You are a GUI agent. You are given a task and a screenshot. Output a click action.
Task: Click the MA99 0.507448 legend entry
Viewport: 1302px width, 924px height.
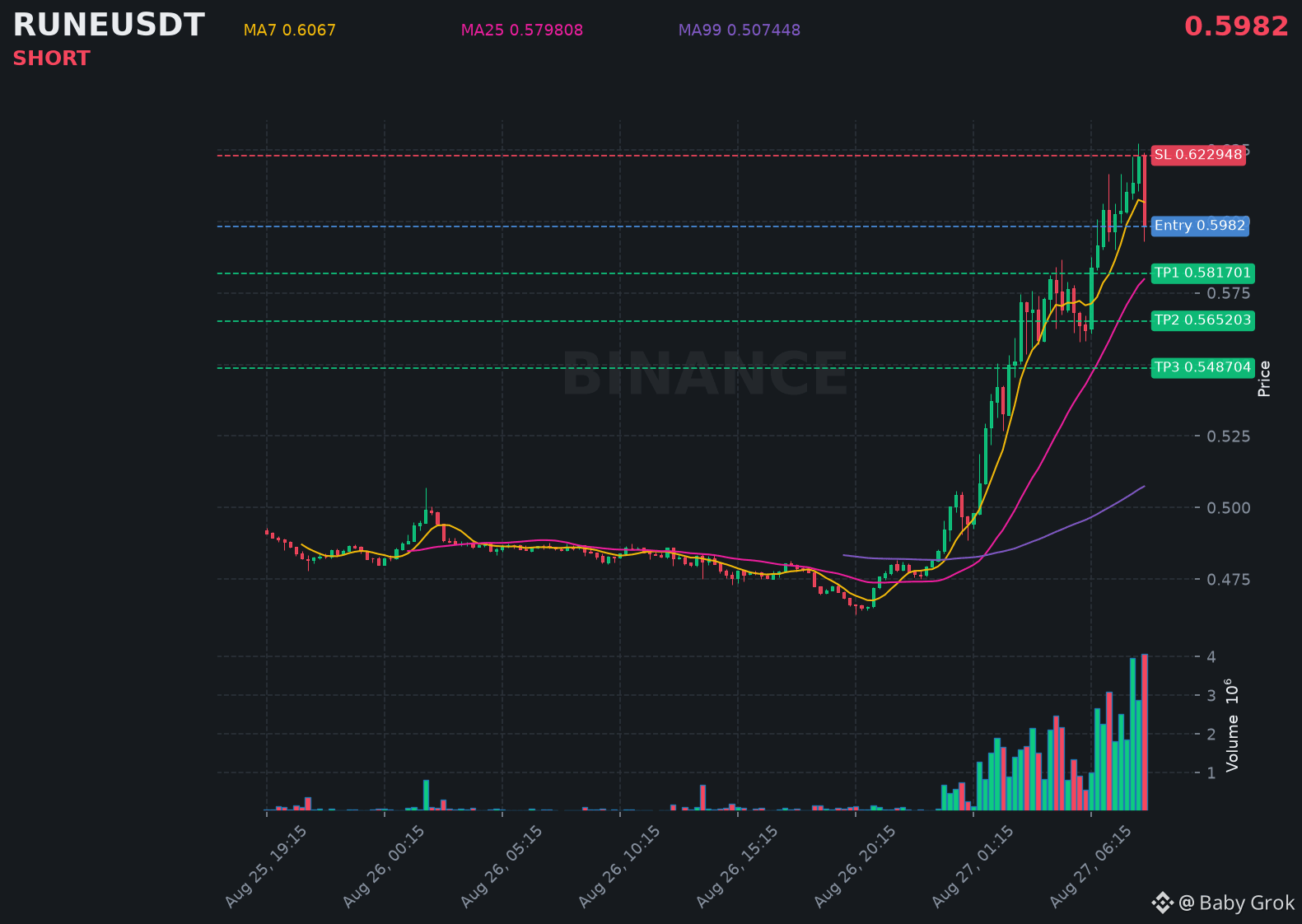[740, 30]
